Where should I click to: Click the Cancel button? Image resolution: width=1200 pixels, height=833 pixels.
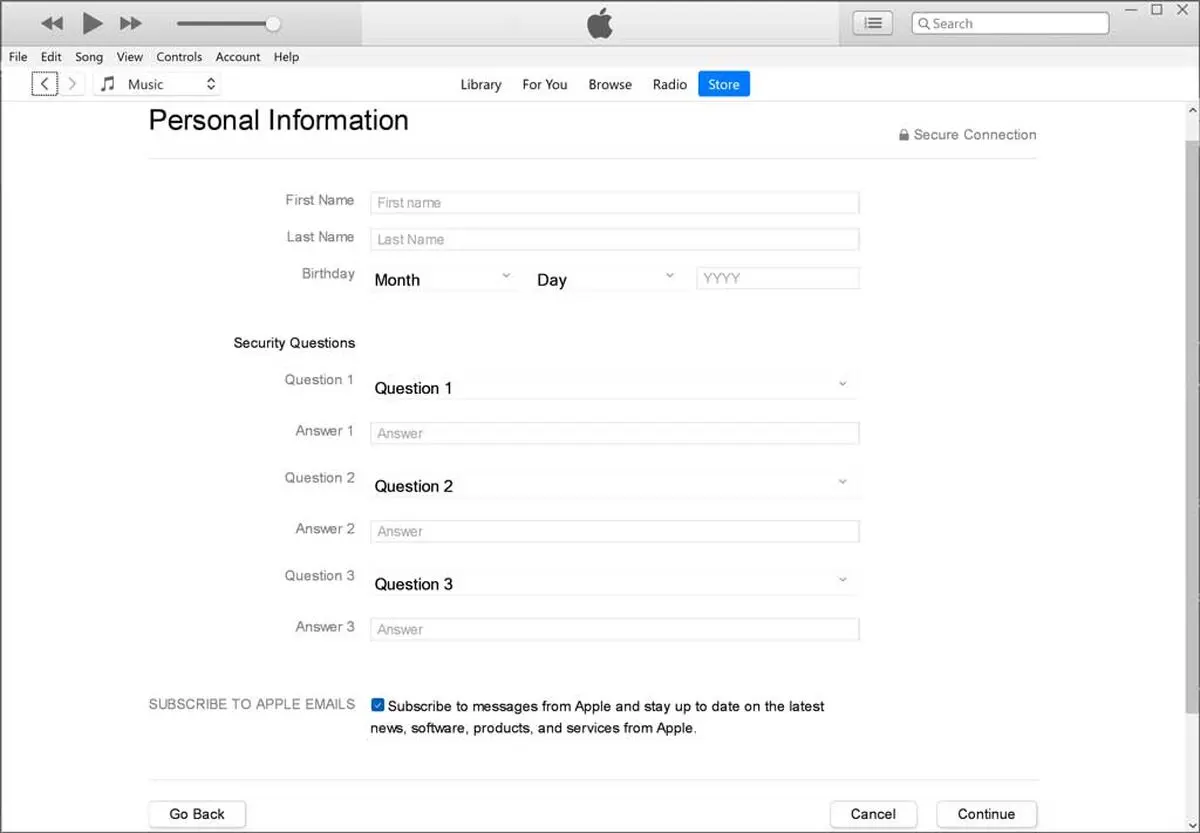[x=873, y=814]
